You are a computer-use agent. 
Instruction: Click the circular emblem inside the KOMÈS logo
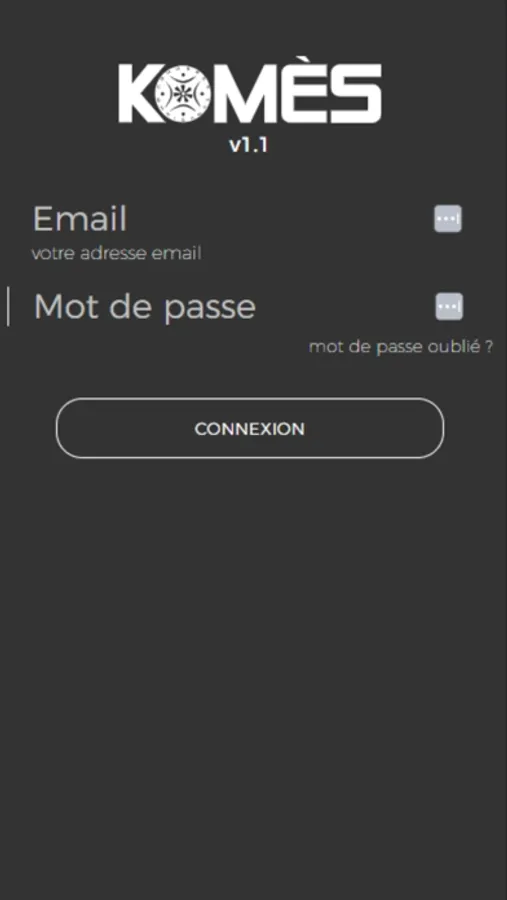tap(183, 94)
